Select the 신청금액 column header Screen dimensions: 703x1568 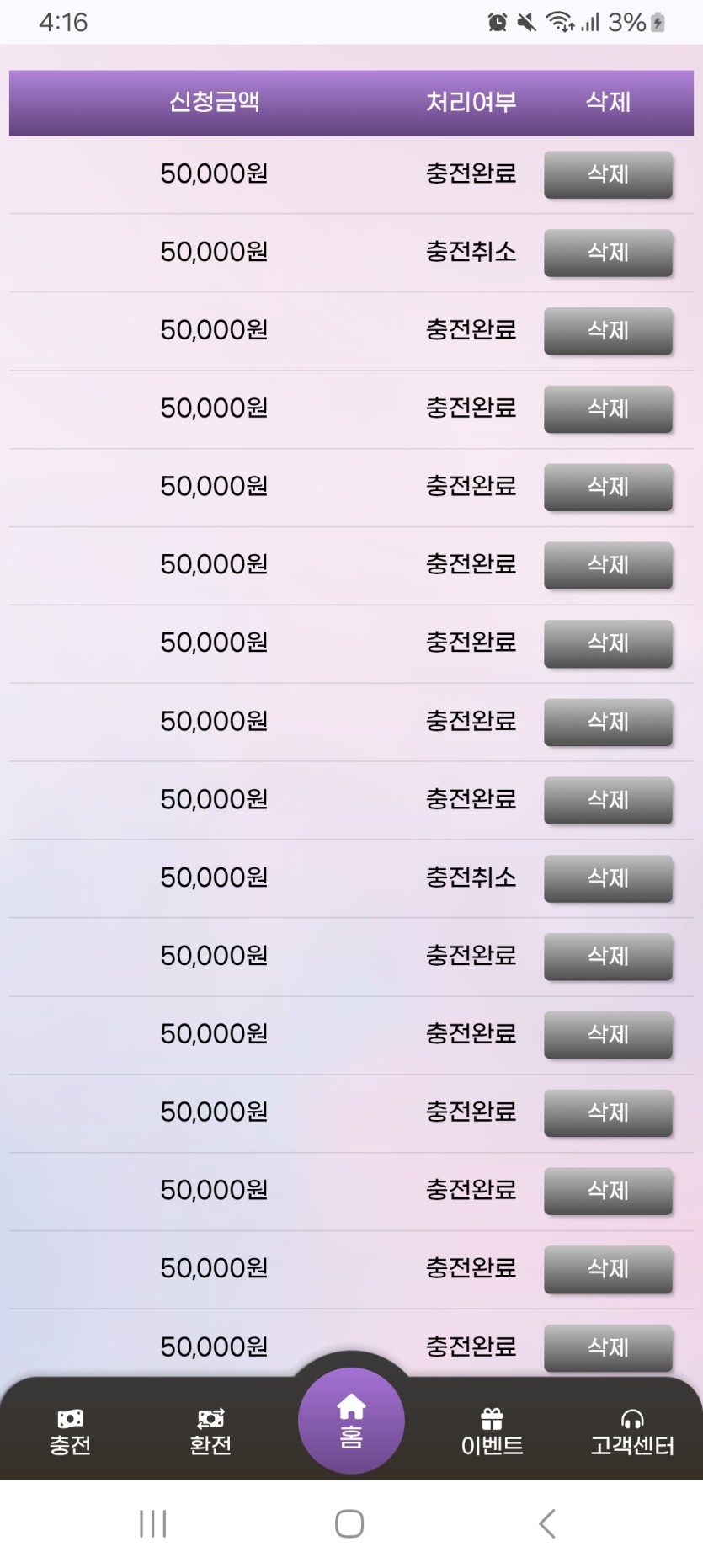[215, 102]
